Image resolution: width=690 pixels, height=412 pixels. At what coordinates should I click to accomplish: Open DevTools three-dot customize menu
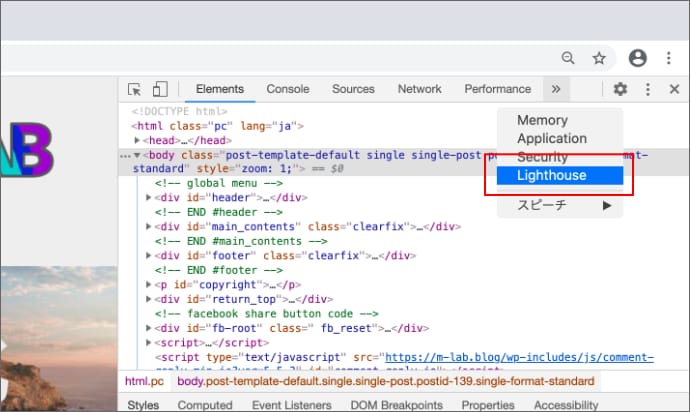(x=647, y=89)
